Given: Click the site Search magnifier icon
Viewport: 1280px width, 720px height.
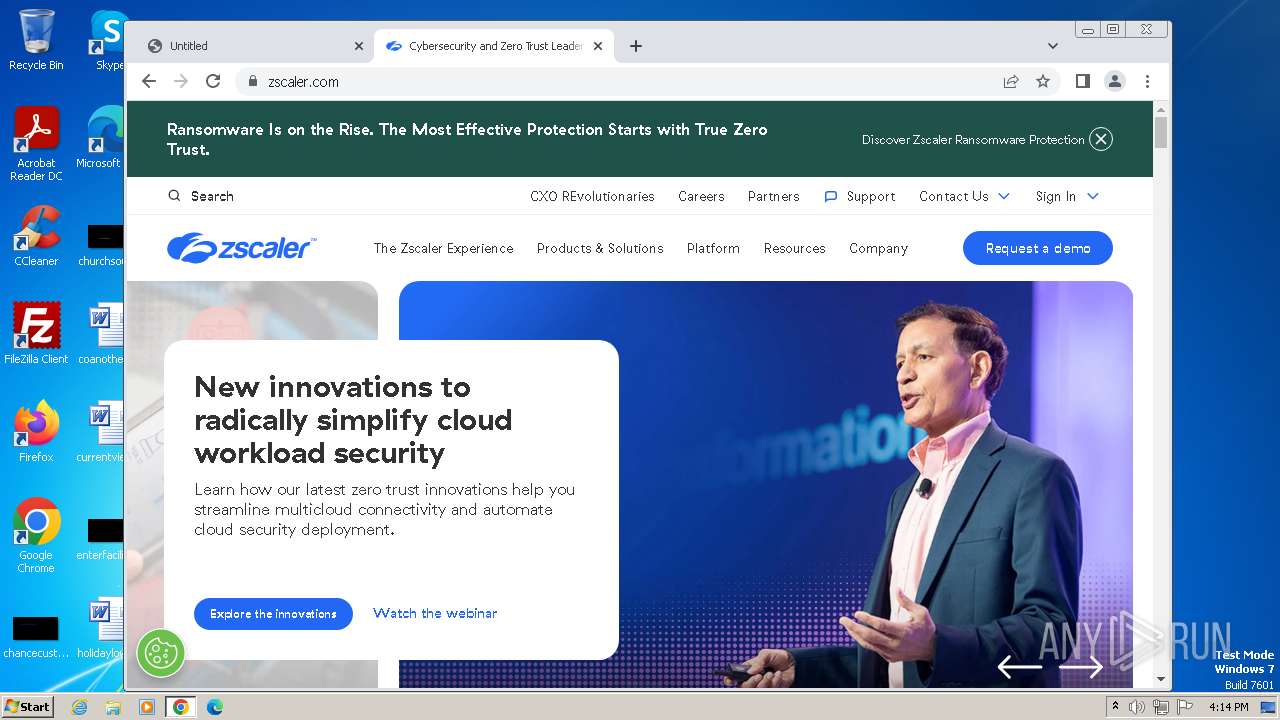Looking at the screenshot, I should (x=174, y=196).
